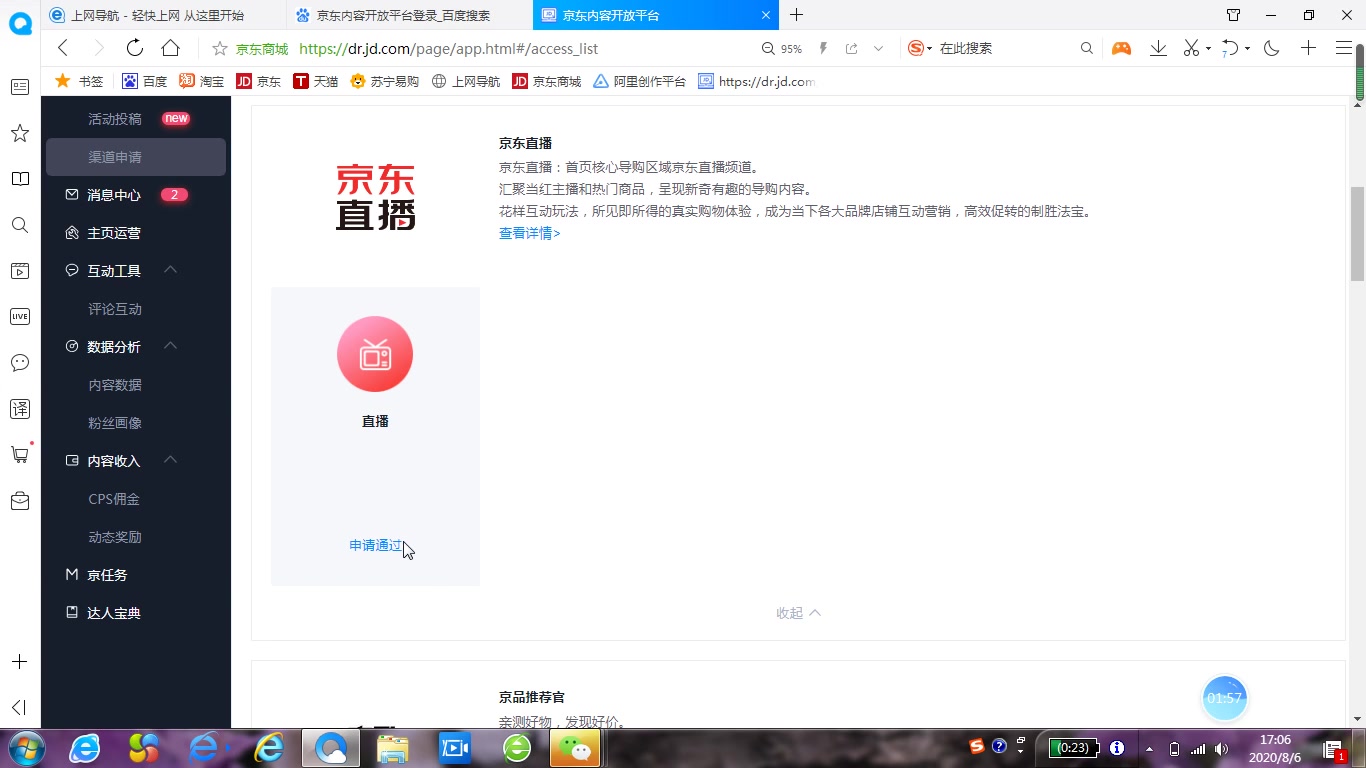Click the sidebar add plus icon

click(x=20, y=662)
